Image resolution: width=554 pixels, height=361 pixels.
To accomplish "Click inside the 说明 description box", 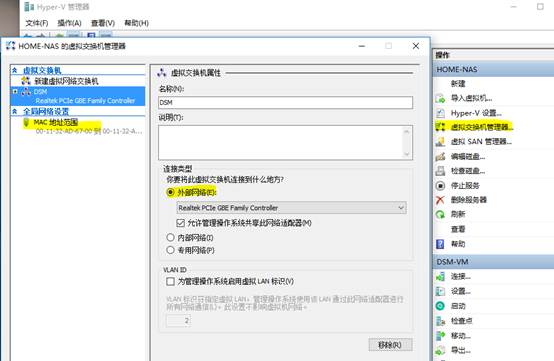I will (280, 142).
